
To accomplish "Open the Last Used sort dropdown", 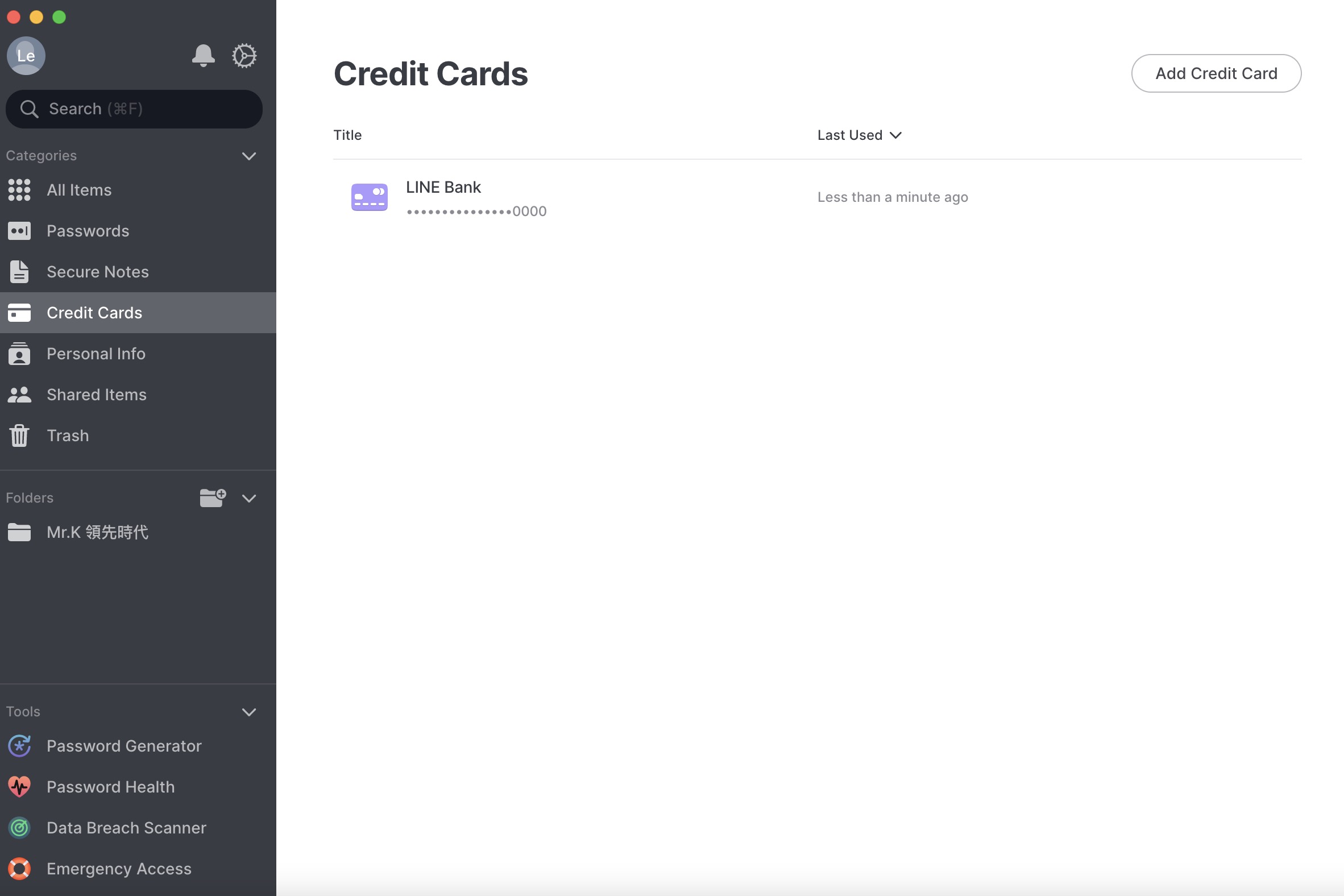I will (x=860, y=135).
